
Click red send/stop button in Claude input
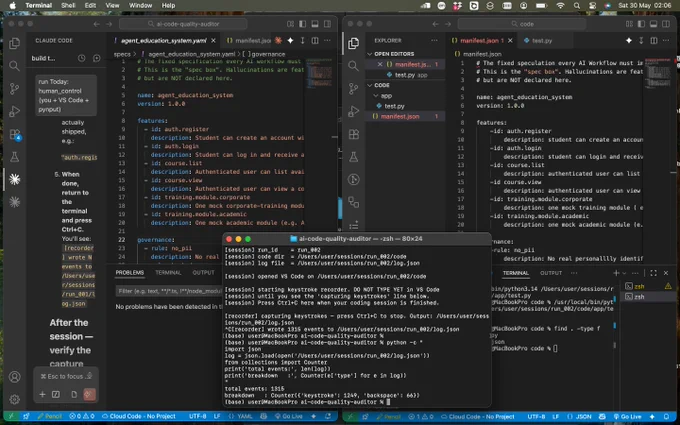pos(89,394)
